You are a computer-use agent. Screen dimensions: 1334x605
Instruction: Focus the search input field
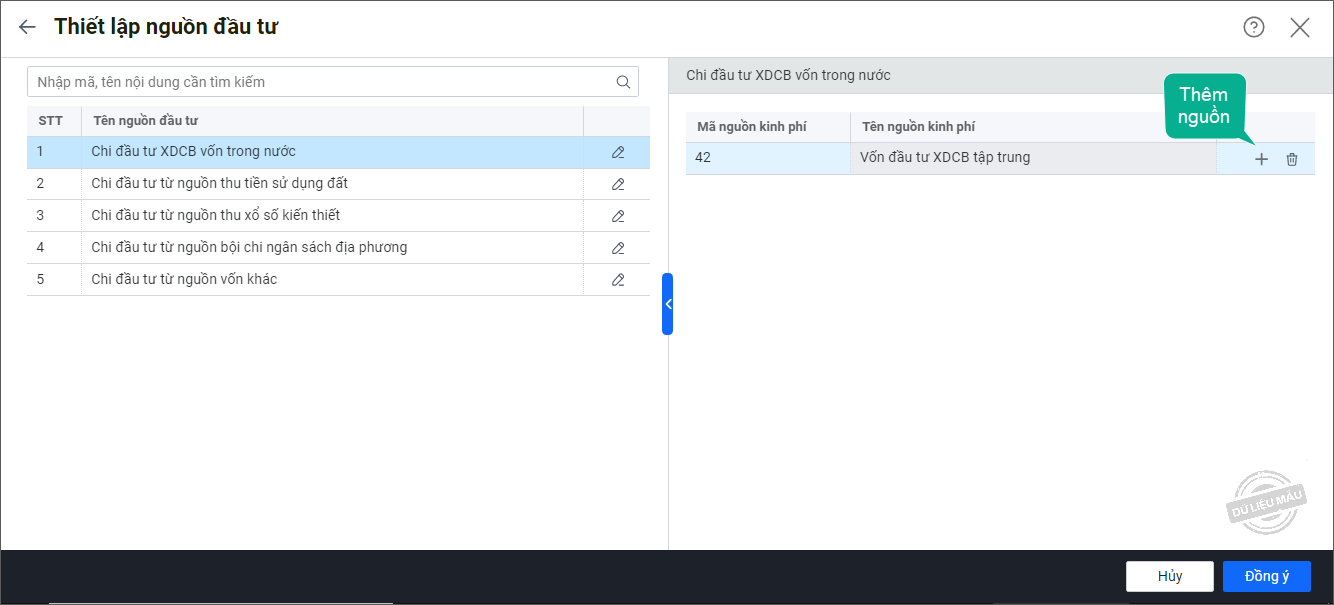[320, 82]
